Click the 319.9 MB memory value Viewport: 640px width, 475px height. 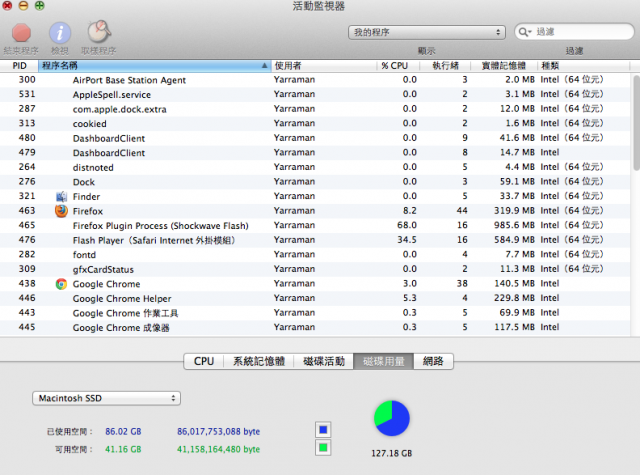point(514,211)
